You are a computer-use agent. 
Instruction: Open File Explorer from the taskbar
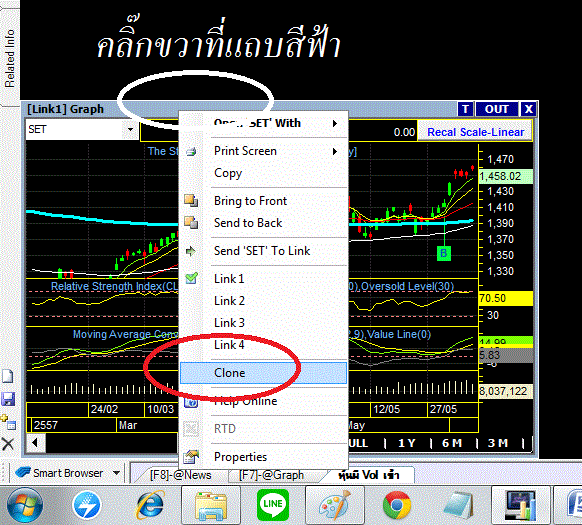[211, 505]
